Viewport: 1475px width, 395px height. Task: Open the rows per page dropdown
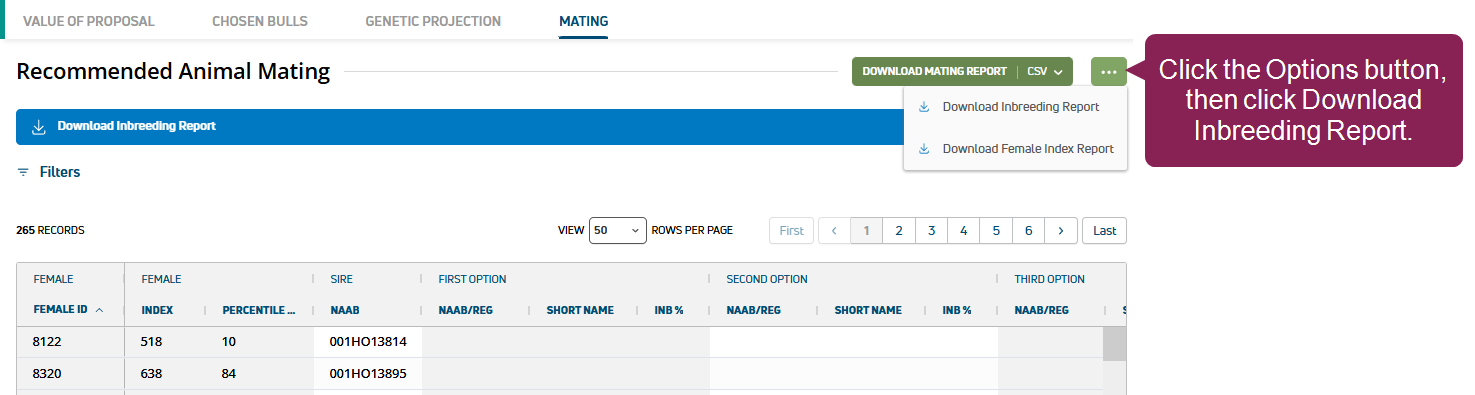[x=618, y=230]
